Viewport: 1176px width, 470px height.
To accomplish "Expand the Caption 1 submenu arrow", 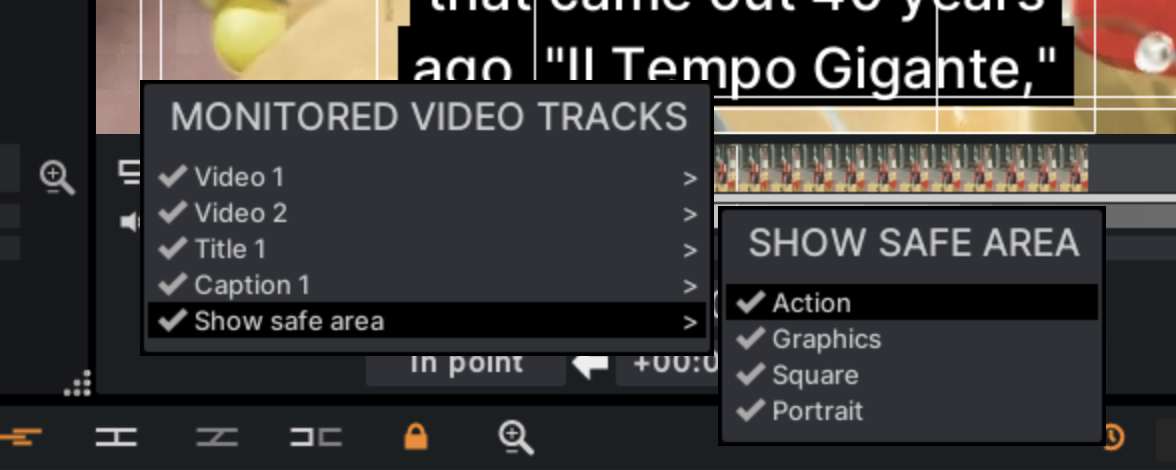I will coord(690,287).
